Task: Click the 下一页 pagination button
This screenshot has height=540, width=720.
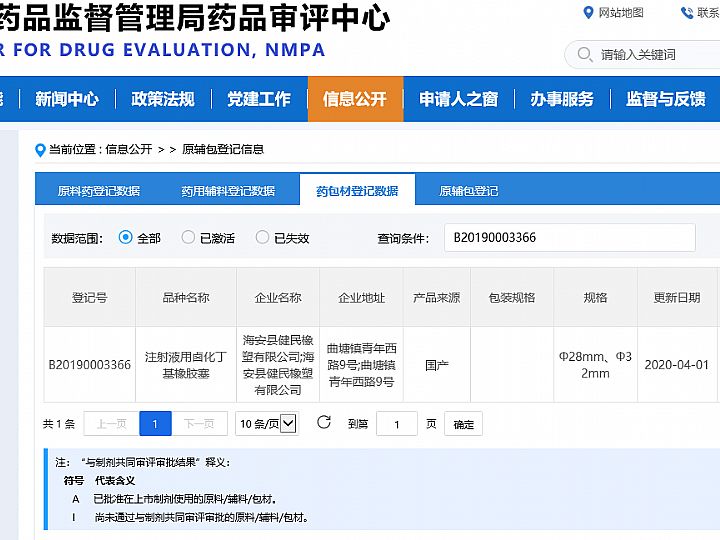Action: [200, 424]
